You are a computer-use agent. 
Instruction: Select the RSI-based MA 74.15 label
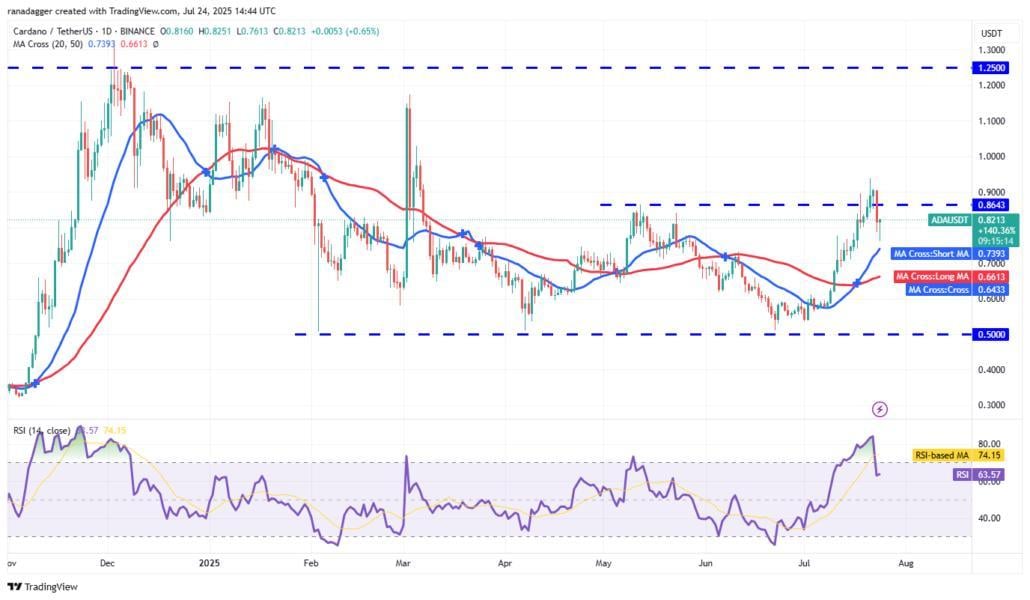pos(958,455)
